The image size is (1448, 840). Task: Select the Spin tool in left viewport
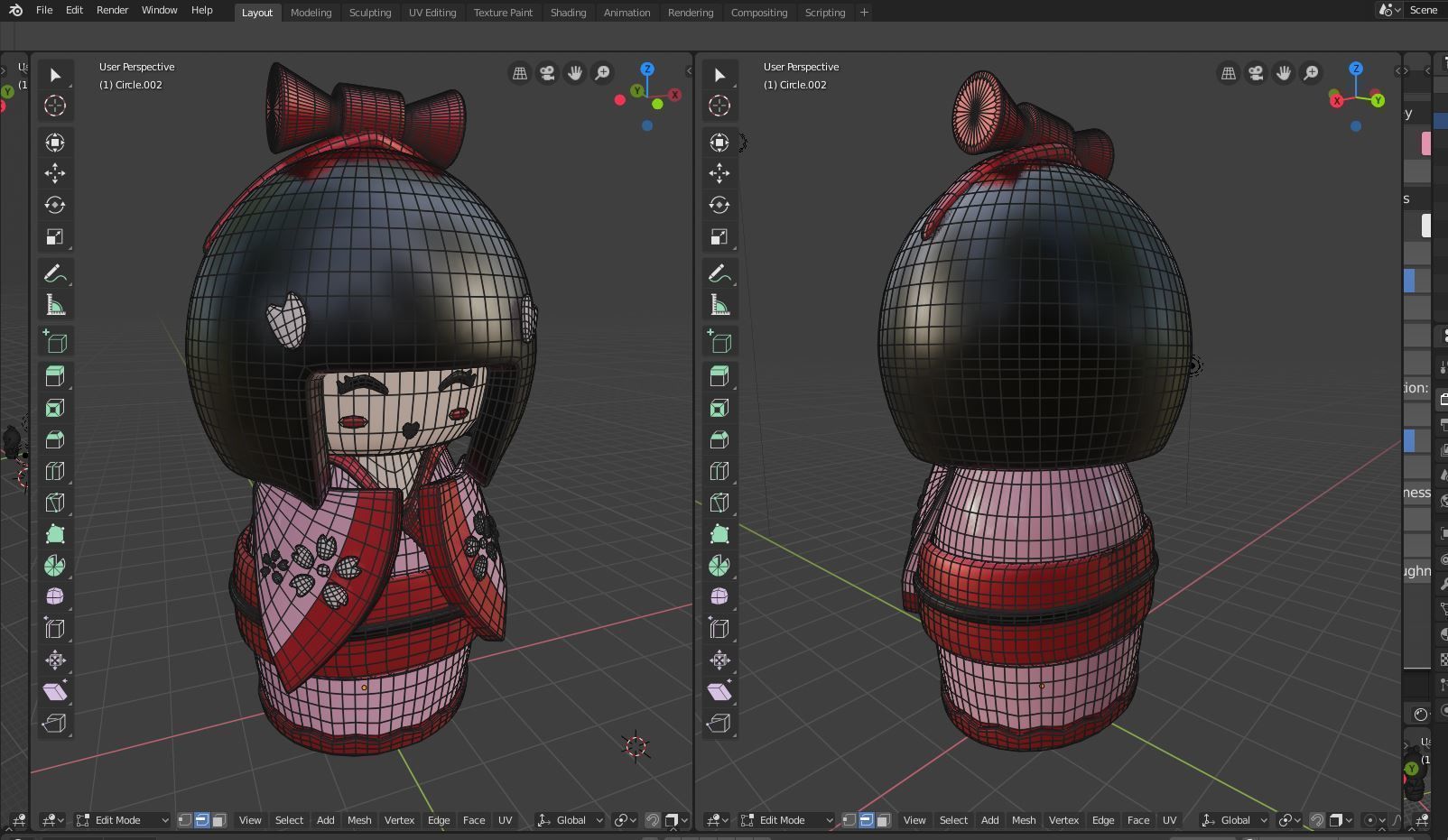point(55,566)
